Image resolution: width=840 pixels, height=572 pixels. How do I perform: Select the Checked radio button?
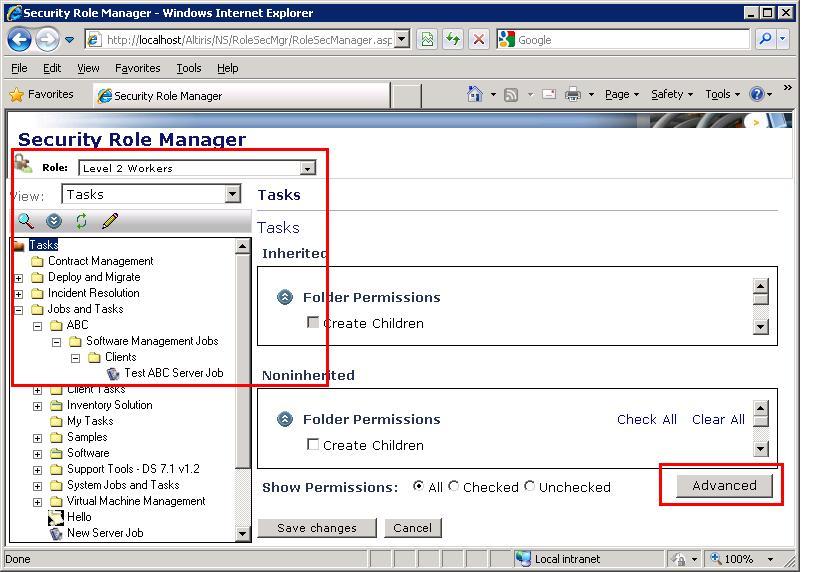click(454, 487)
